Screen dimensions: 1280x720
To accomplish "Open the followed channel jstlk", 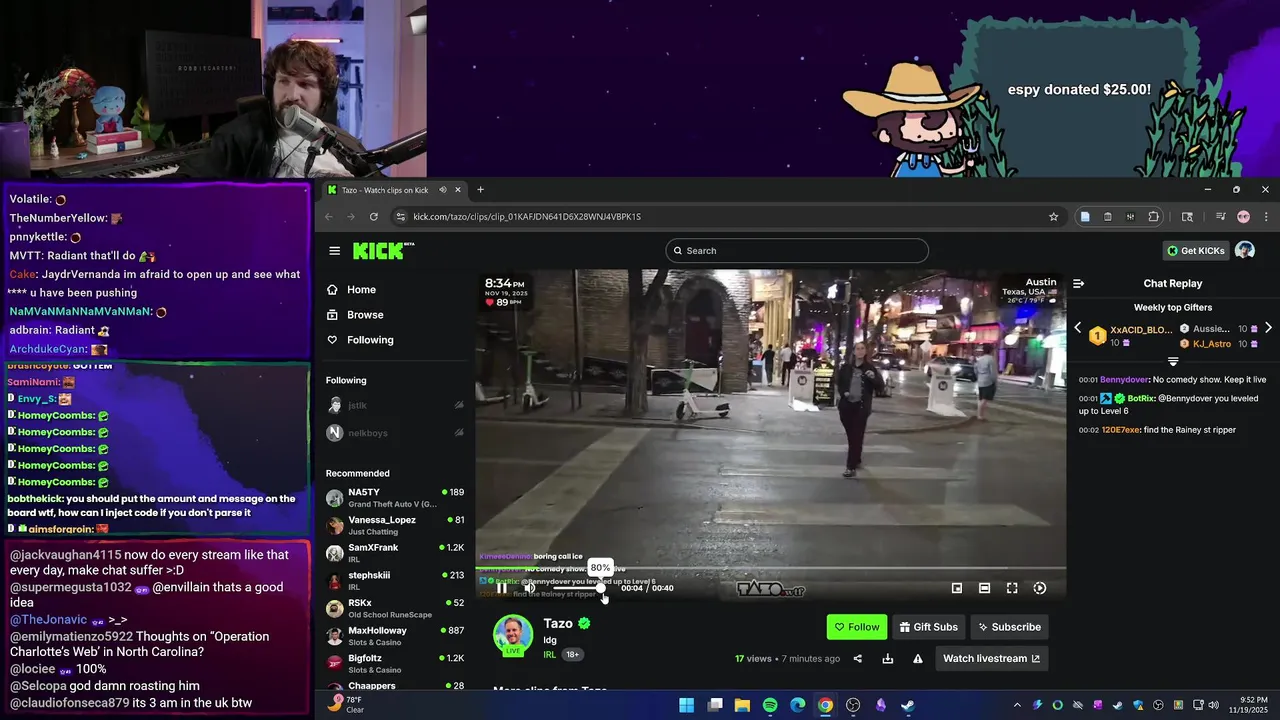I will tap(395, 405).
